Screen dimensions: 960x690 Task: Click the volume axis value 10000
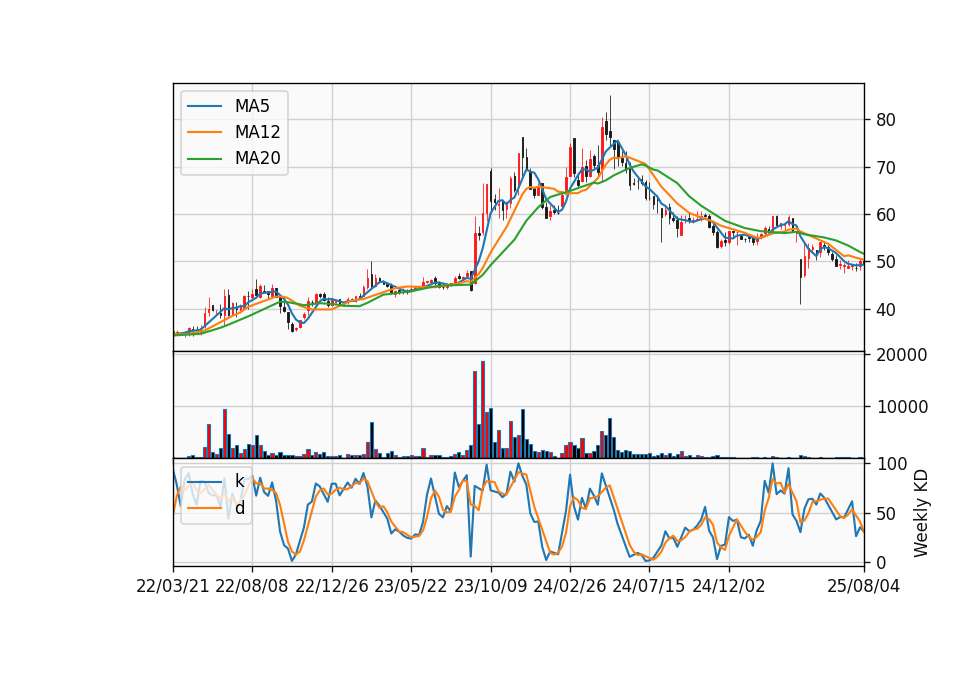tap(902, 407)
